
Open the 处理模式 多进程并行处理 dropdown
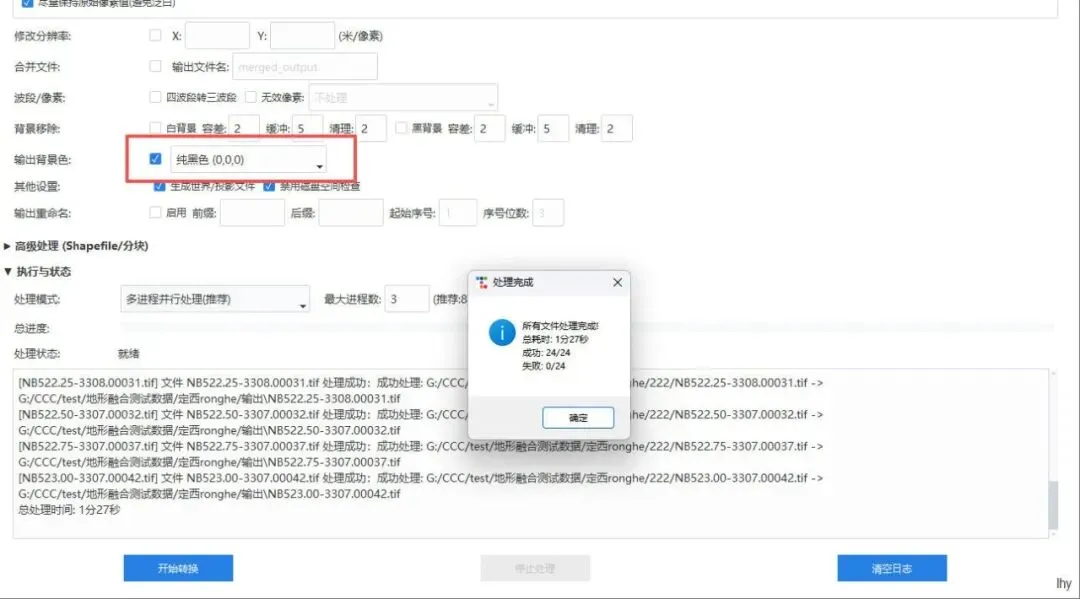click(x=215, y=300)
